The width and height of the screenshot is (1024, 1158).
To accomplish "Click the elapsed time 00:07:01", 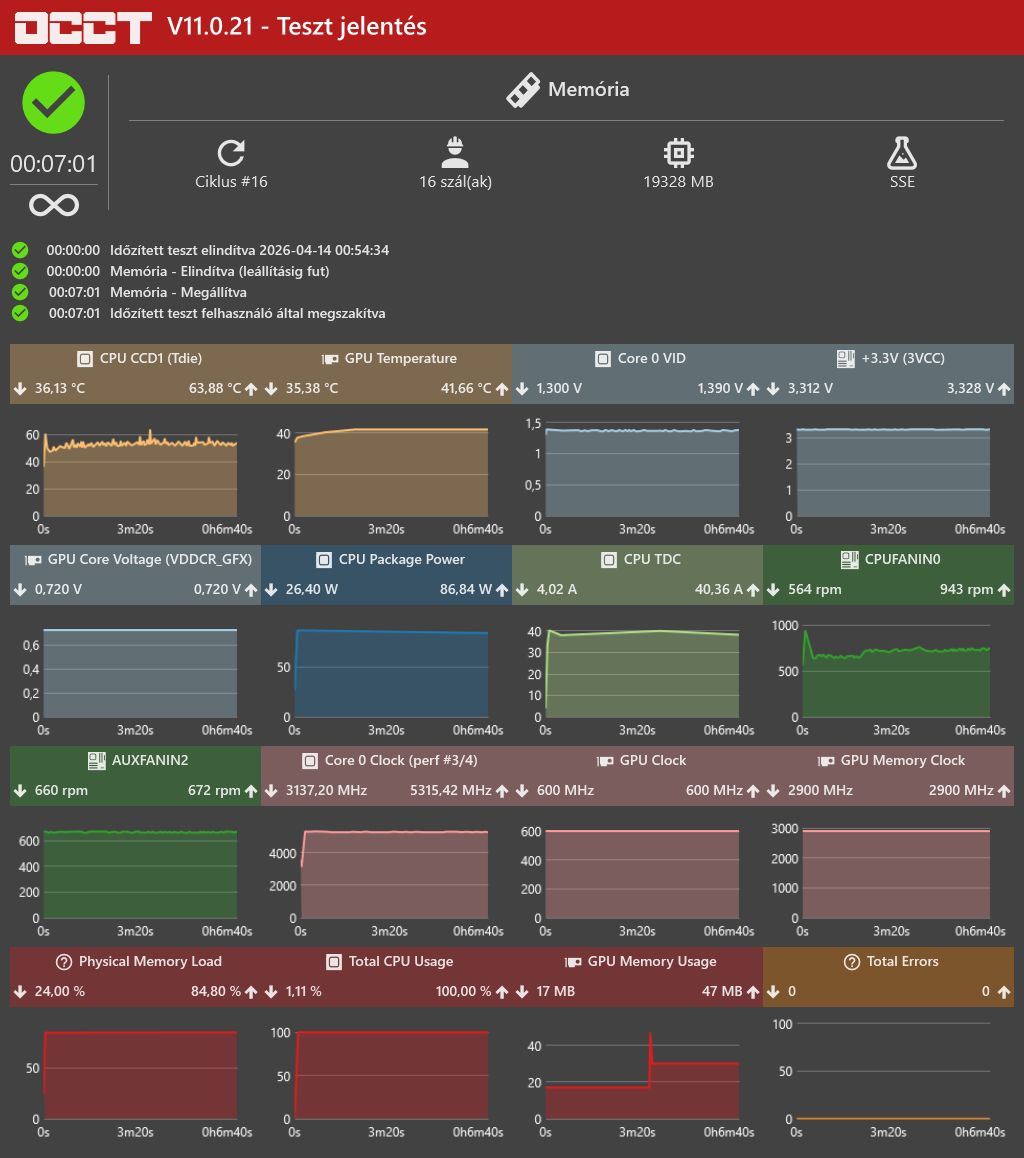I will click(53, 164).
